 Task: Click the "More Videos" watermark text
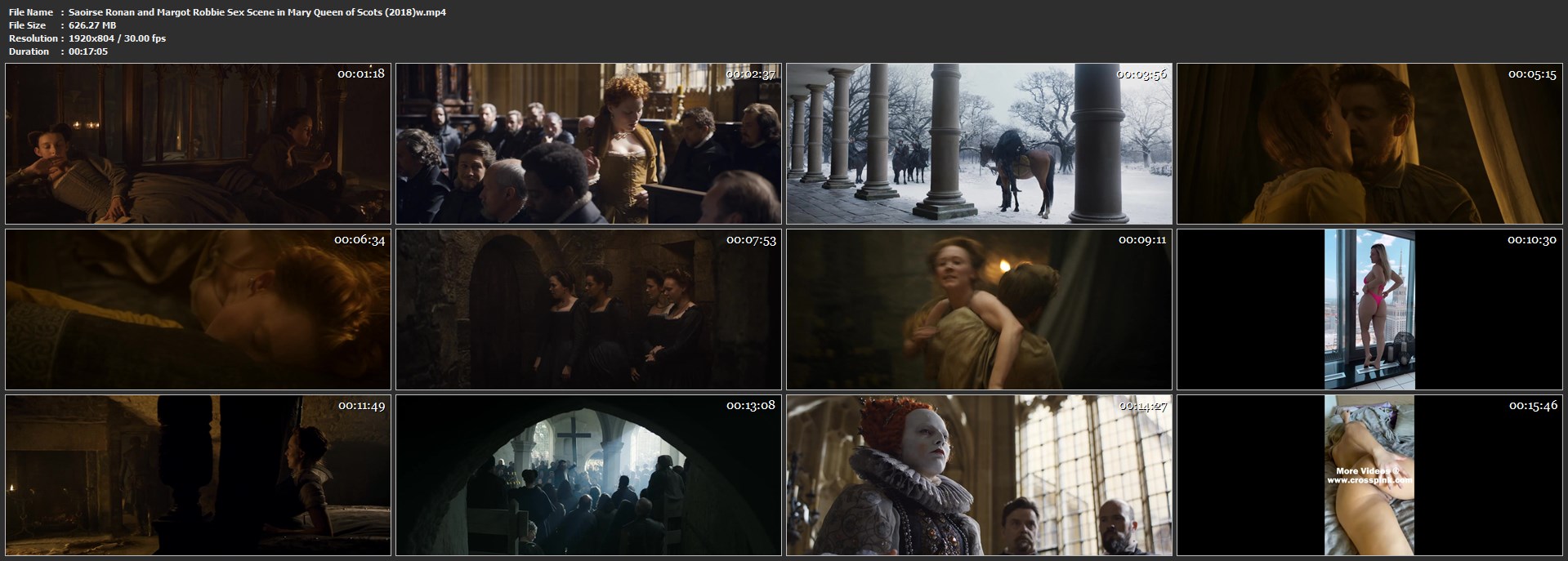click(x=1367, y=471)
